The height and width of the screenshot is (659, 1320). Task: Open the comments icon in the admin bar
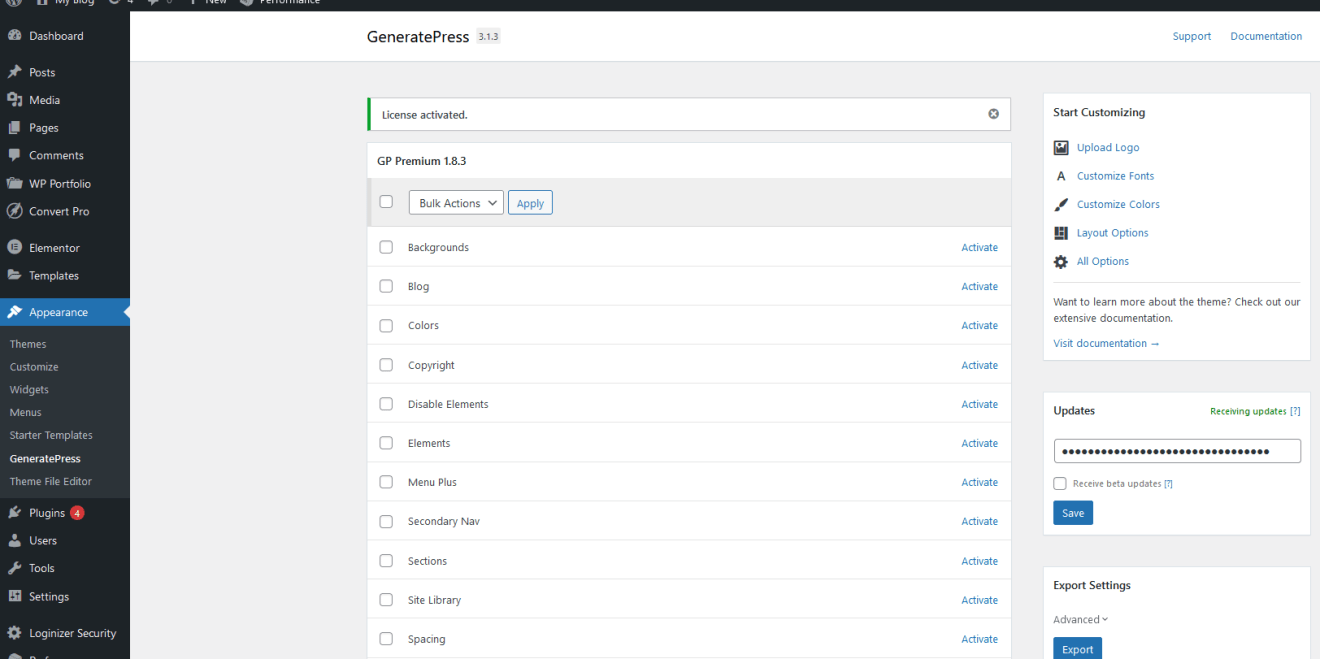(153, 3)
